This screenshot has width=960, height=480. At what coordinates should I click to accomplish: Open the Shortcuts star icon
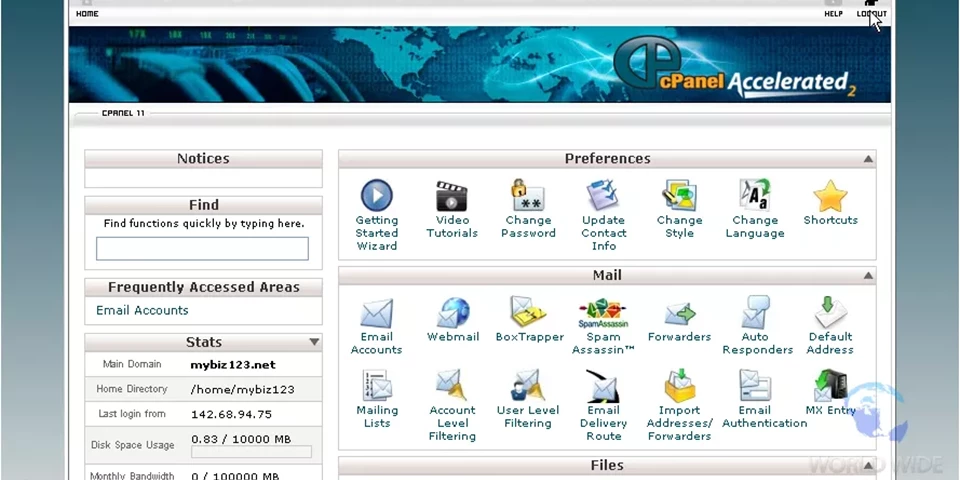tap(830, 196)
